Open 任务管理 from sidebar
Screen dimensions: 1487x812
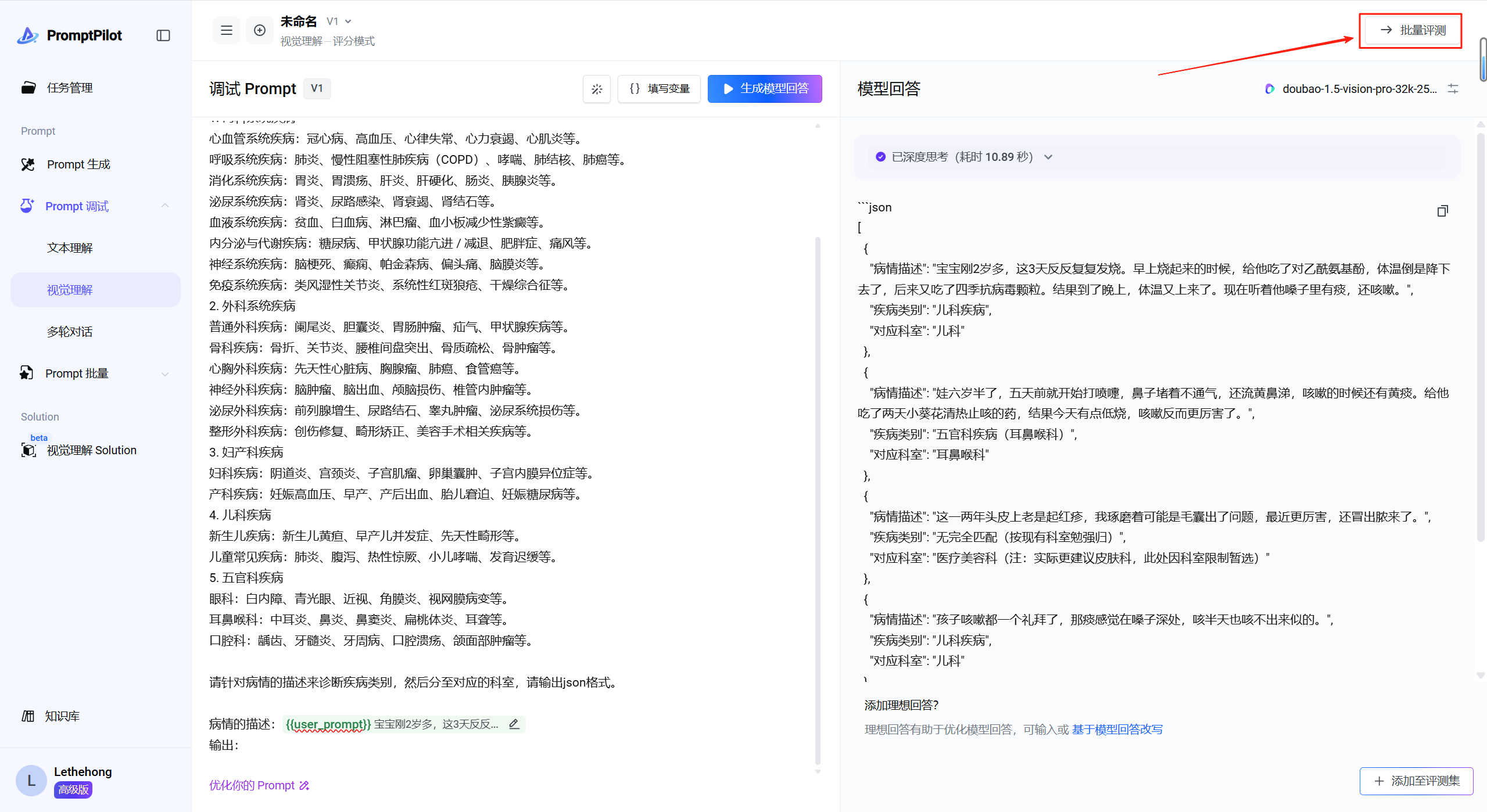[x=70, y=88]
